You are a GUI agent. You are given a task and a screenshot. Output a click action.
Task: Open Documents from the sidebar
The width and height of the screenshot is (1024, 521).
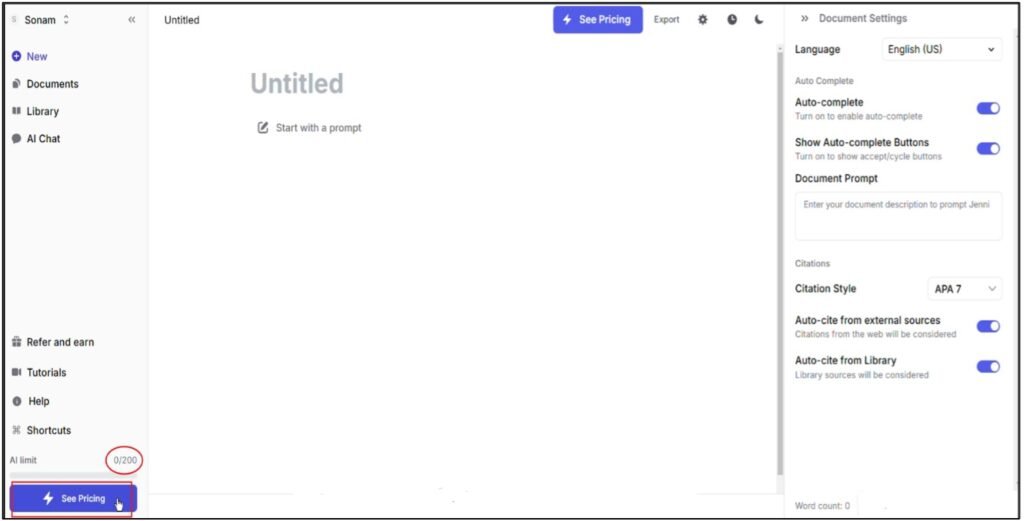point(45,84)
